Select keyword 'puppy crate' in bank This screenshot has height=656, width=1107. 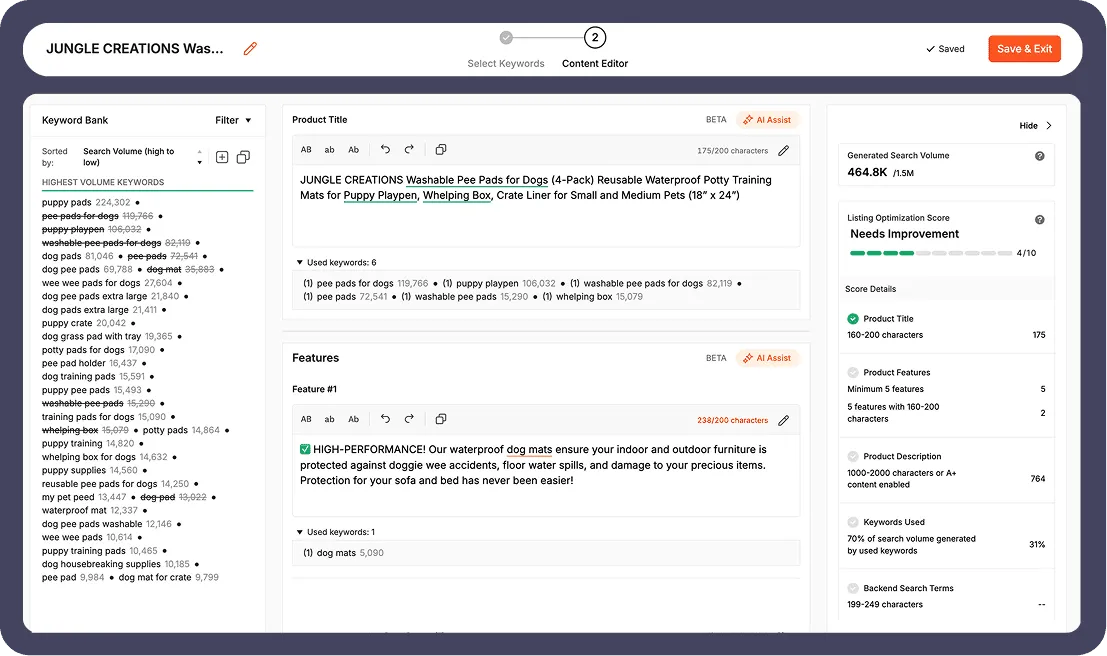point(67,323)
